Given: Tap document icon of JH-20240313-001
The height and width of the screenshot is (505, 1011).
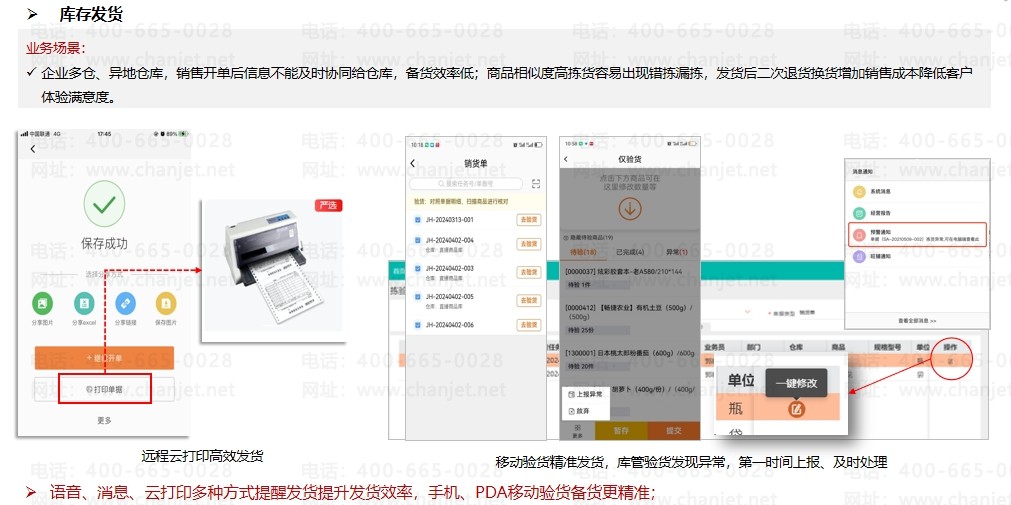Looking at the screenshot, I should tap(418, 220).
